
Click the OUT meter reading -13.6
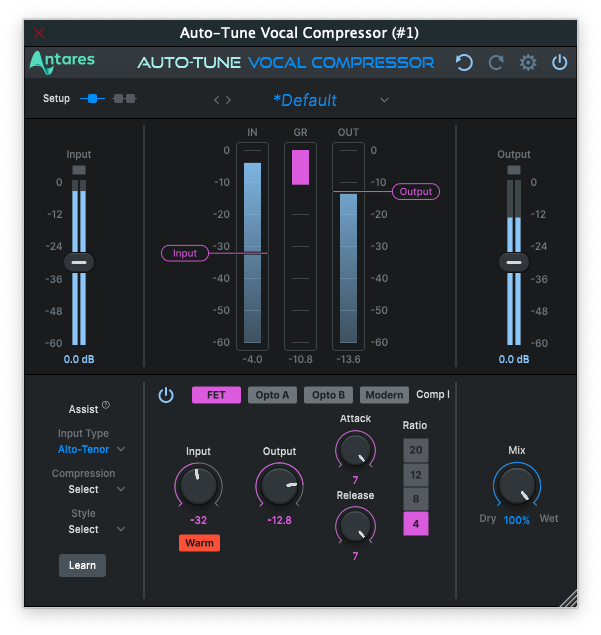(x=348, y=359)
